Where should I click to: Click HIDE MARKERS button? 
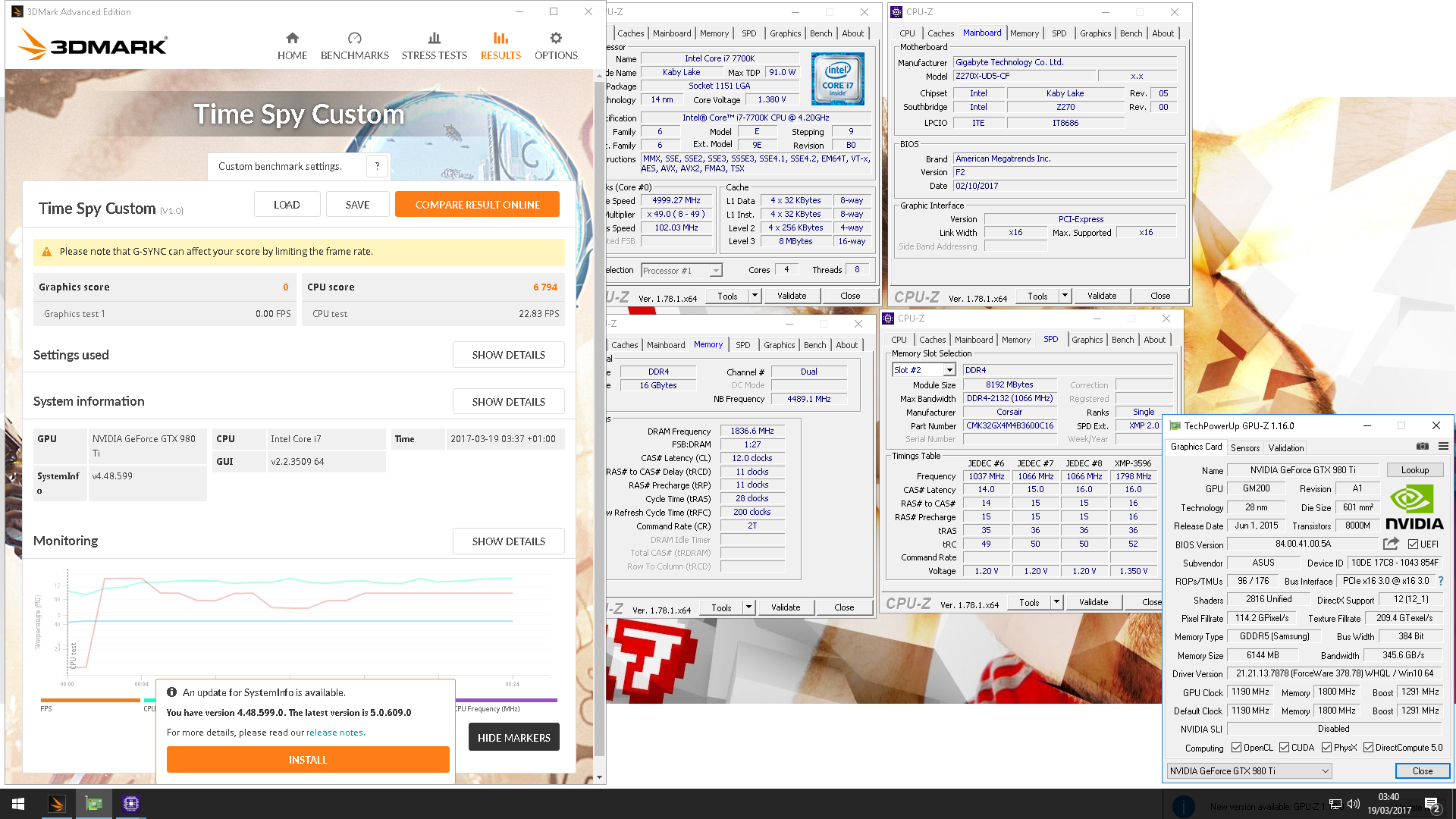(x=514, y=738)
